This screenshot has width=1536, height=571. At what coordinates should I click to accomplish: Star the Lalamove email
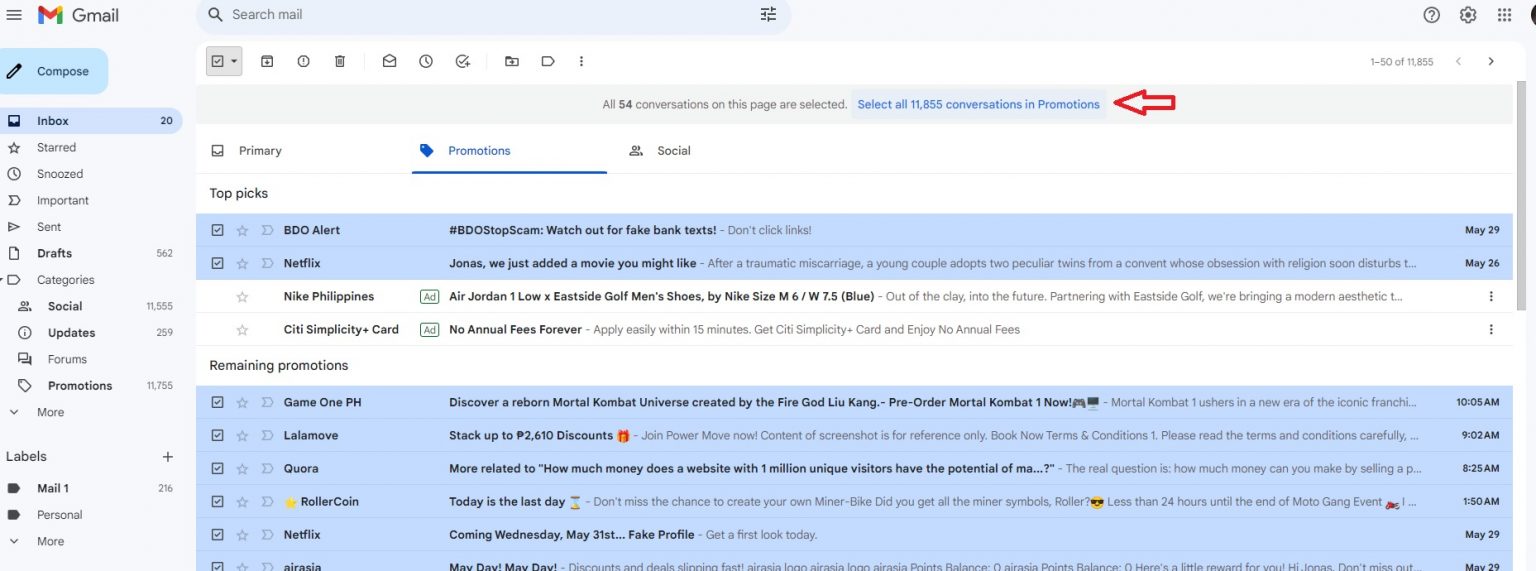(x=242, y=436)
